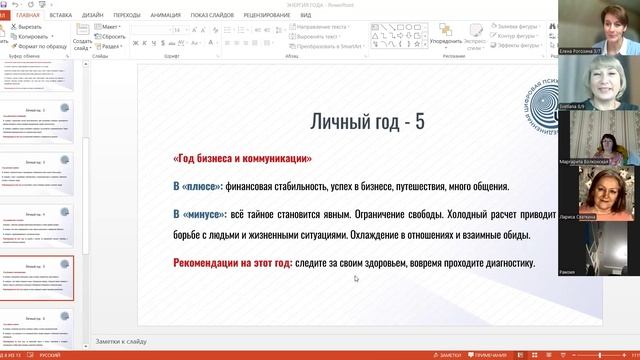The height and width of the screenshot is (360, 640).
Task: Toggle bulleted list
Action: (x=228, y=30)
